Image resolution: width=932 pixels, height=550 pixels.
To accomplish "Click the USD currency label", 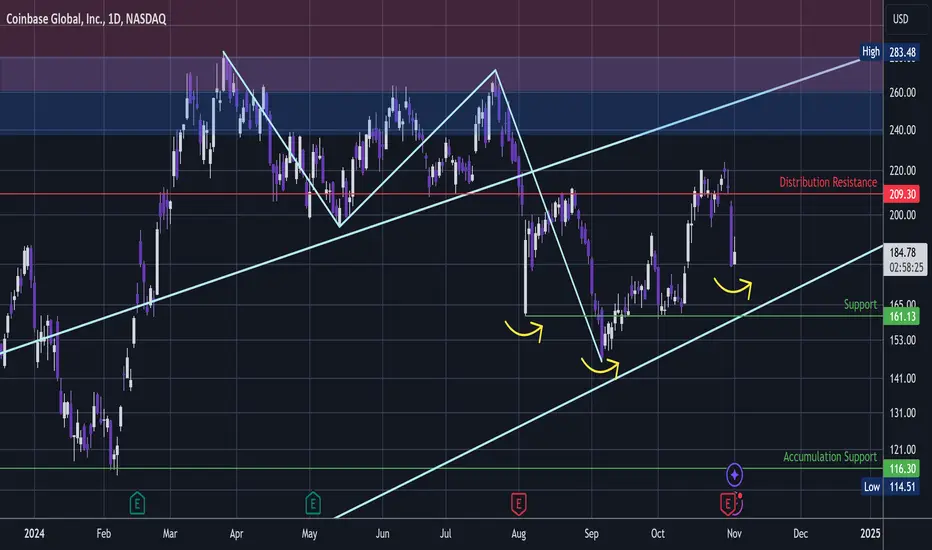I will point(900,19).
